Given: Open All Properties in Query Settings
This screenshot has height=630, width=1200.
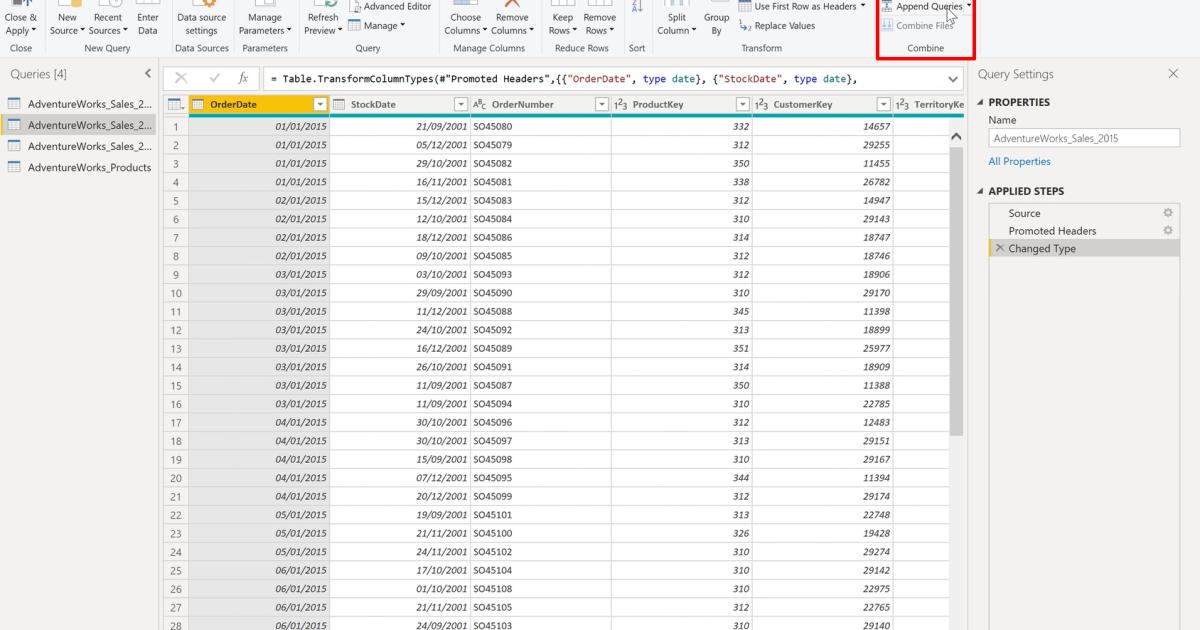Looking at the screenshot, I should 1019,161.
